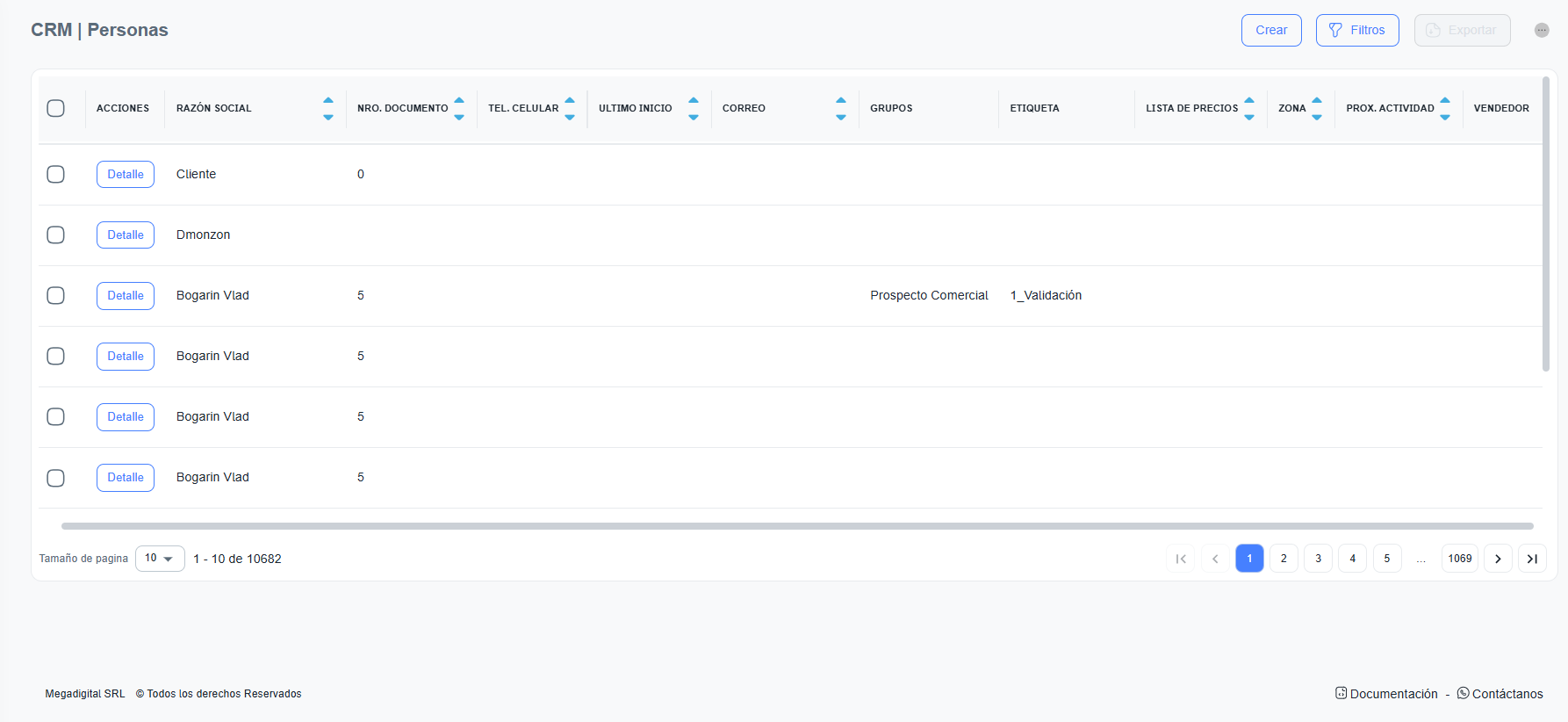Sort by Razón Social column arrows
The width and height of the screenshot is (1568, 722).
327,108
